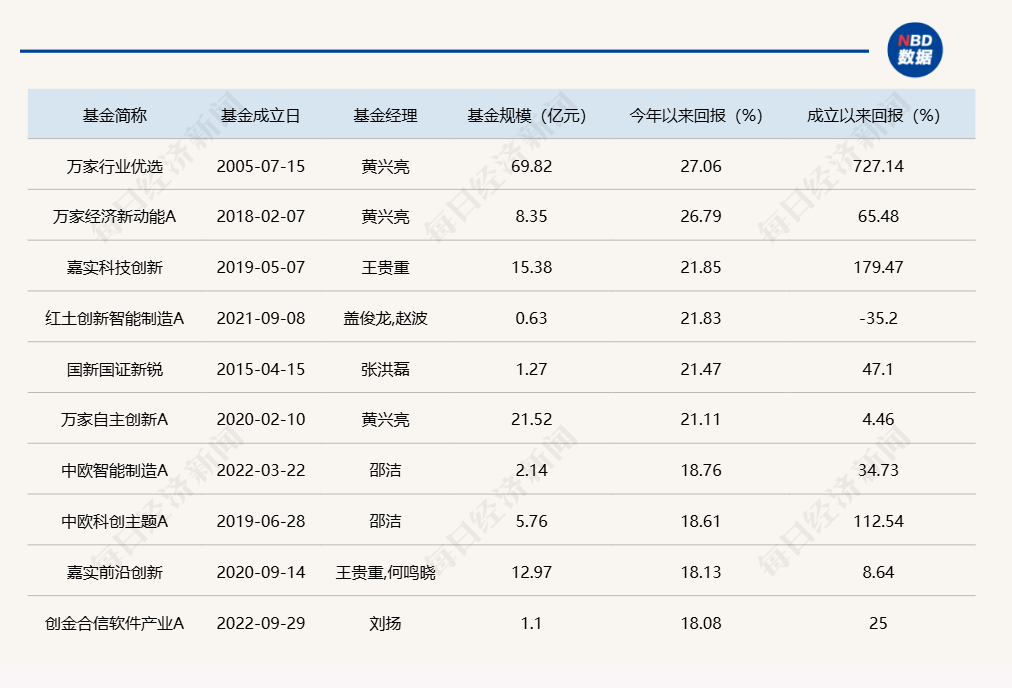
Task: Click fund name 中欧科创主题A
Action: point(115,521)
